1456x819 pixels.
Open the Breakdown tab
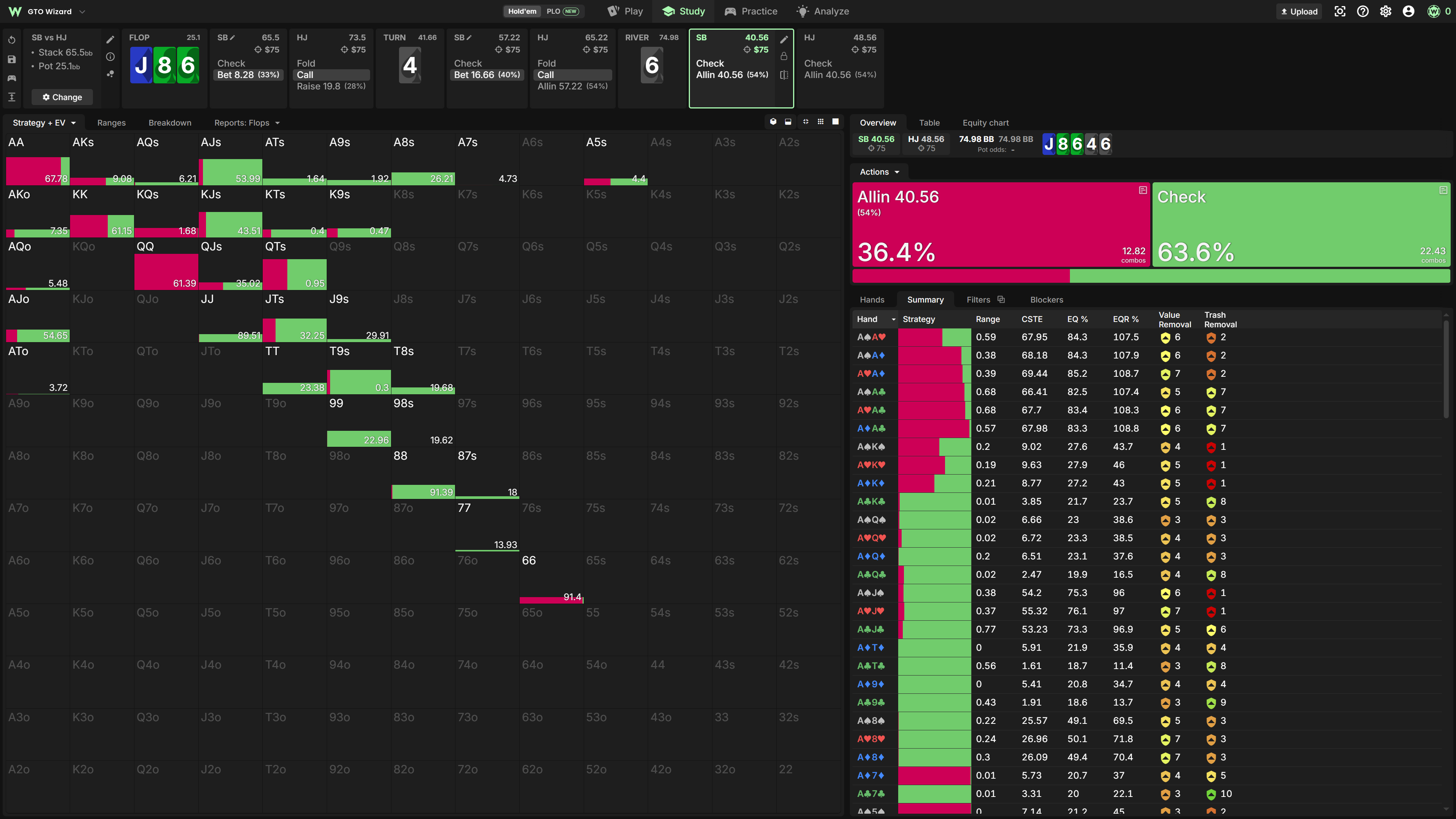click(x=169, y=123)
